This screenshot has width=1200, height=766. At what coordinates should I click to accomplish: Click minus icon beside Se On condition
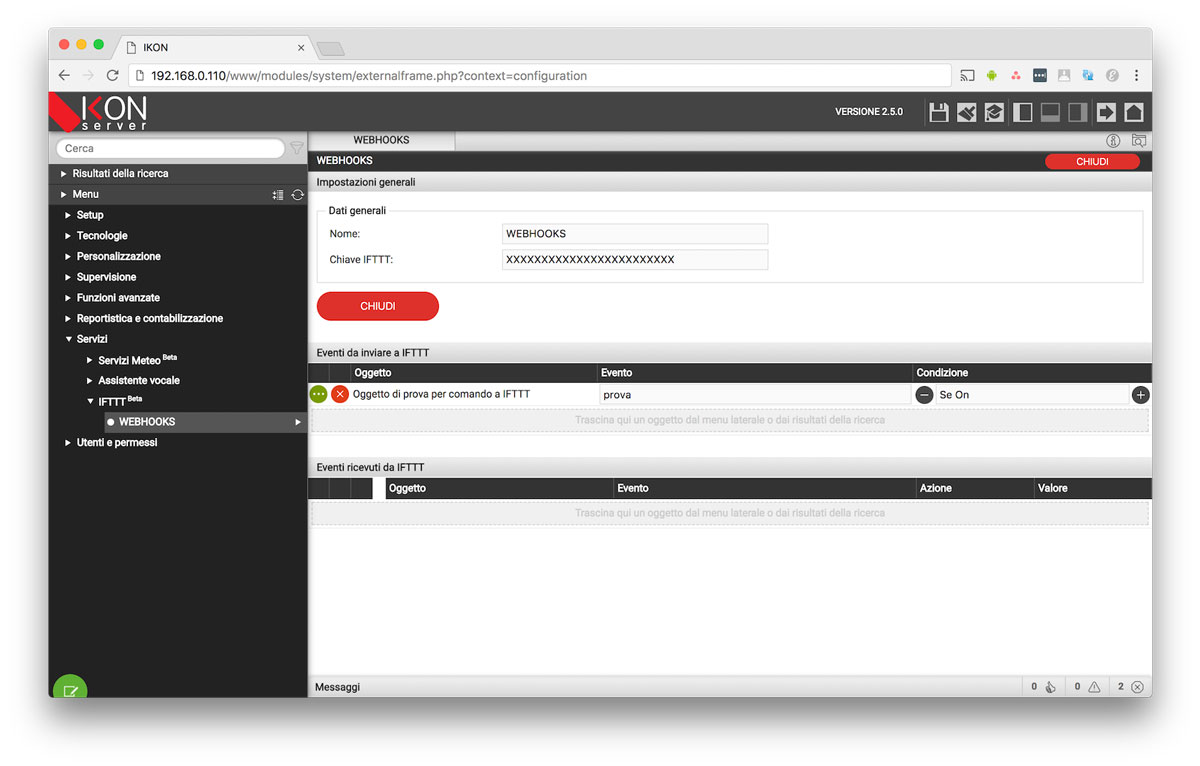[x=925, y=395]
